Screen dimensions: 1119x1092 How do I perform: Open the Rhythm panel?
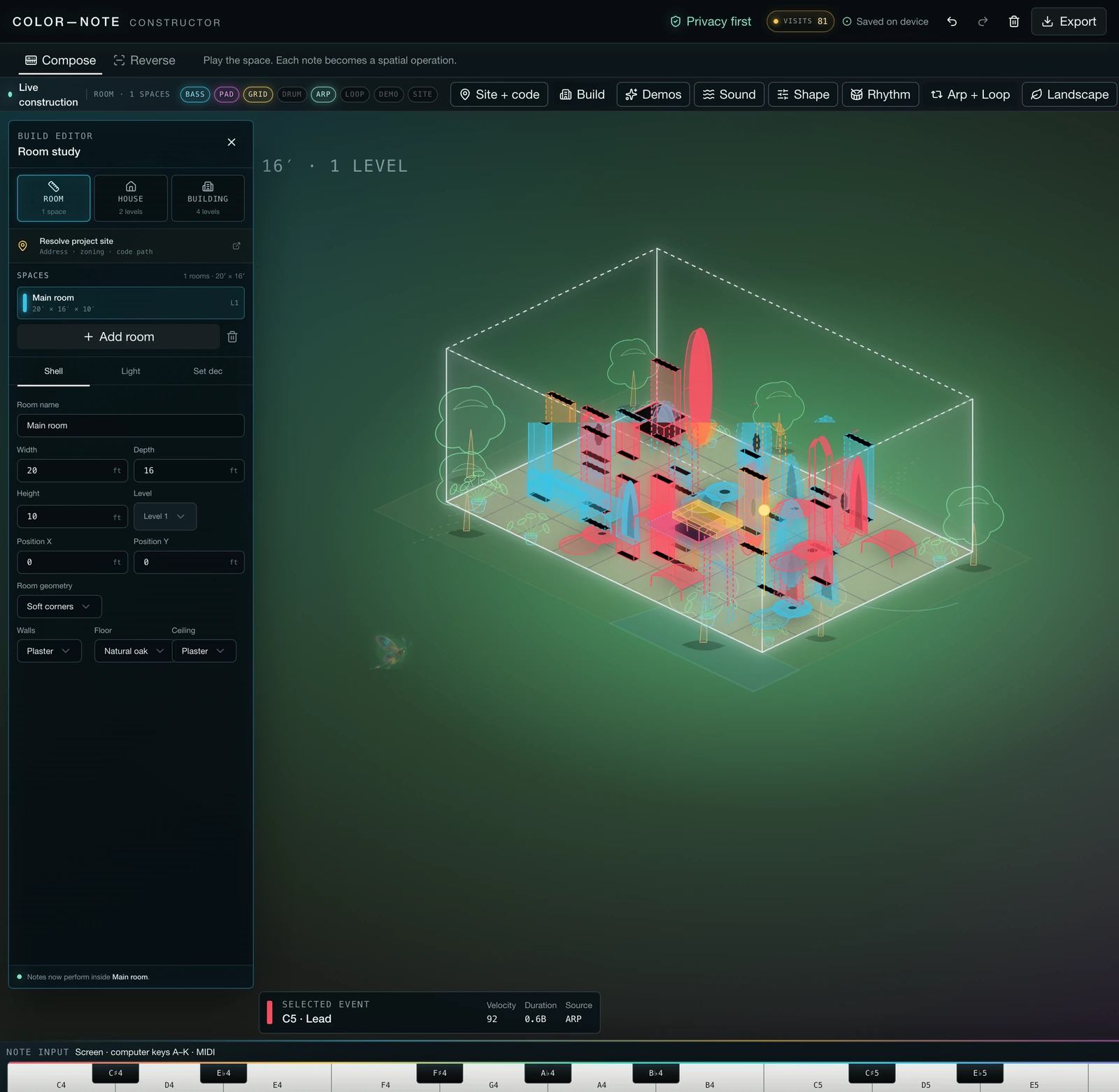[881, 94]
